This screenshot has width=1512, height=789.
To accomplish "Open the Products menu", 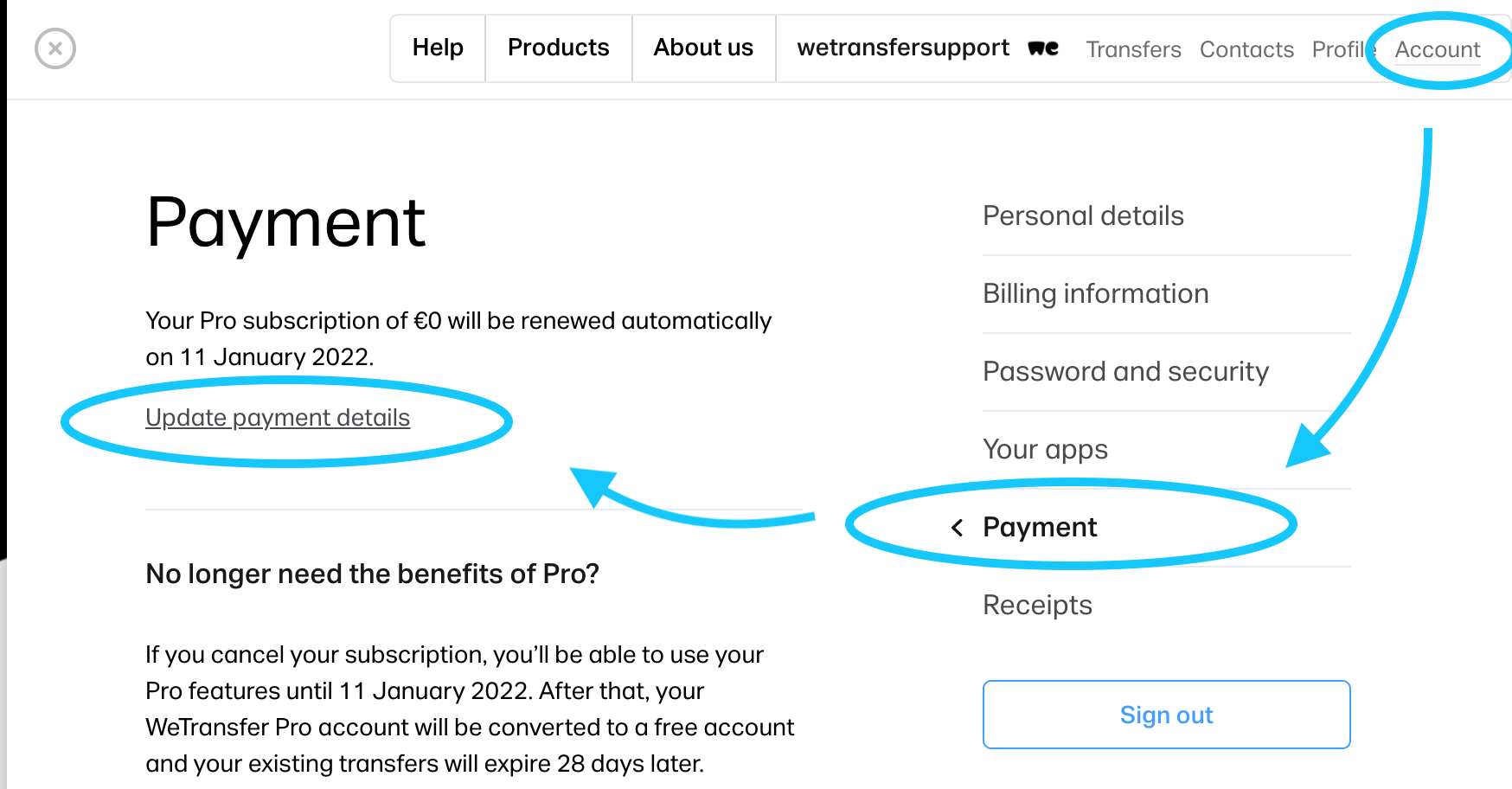I will [x=559, y=48].
